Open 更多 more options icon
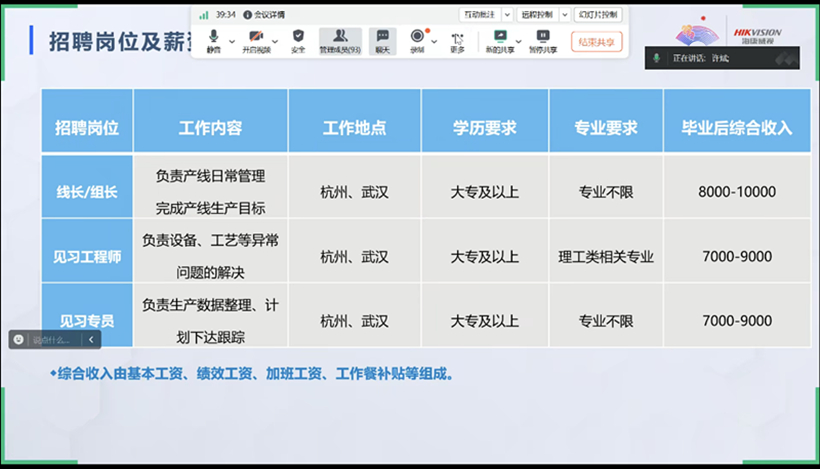820x469 pixels. (458, 40)
